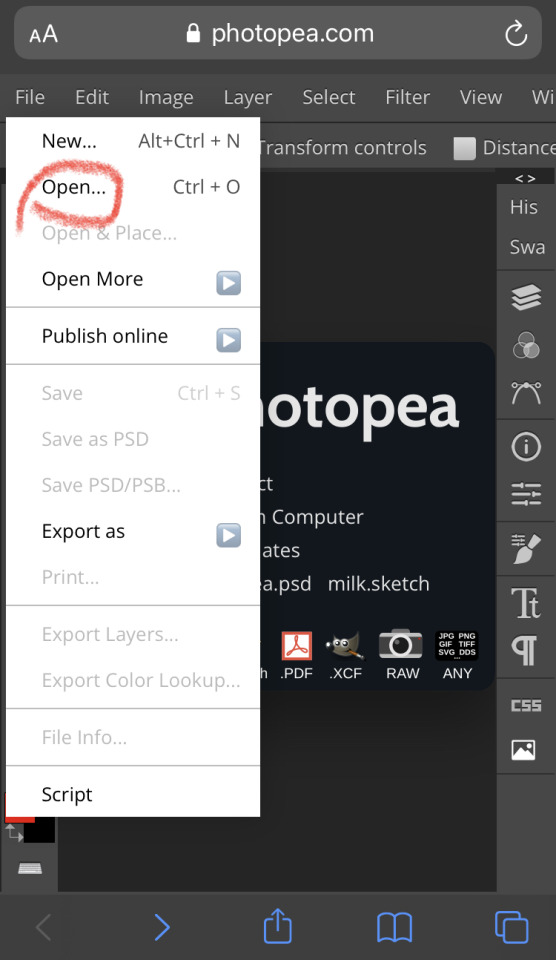Click 'Transform controls' option label

pos(343,148)
